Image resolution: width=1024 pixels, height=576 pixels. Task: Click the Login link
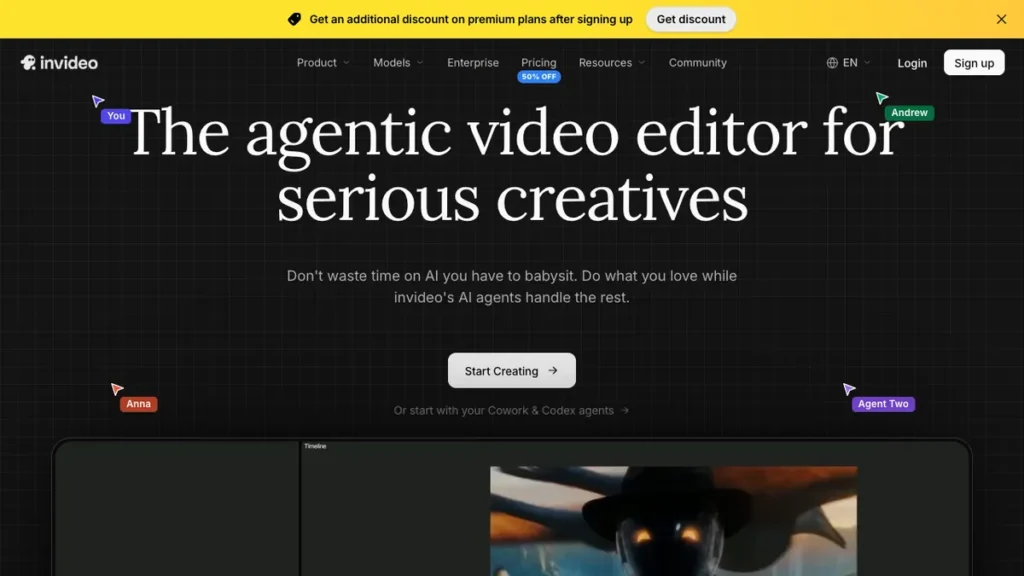[912, 63]
